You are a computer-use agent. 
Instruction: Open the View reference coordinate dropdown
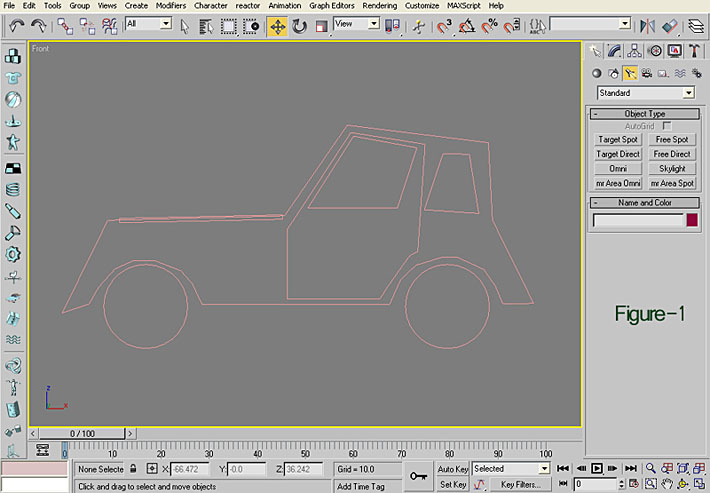point(357,23)
